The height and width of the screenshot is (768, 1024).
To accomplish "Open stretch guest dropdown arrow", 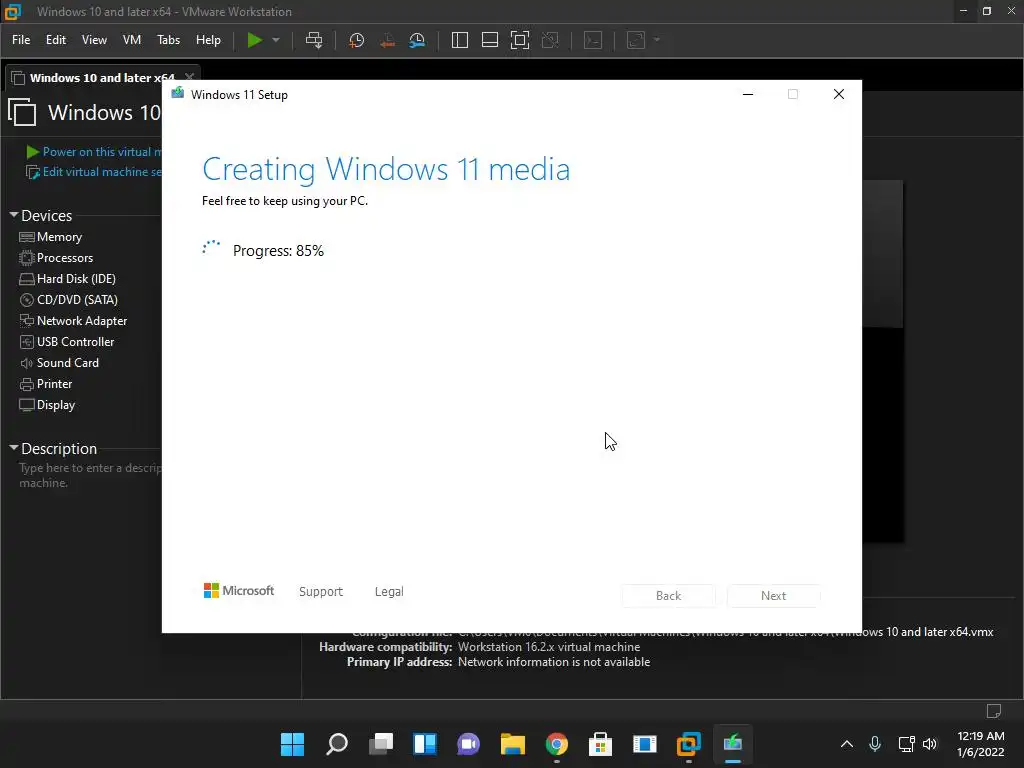I will tap(657, 40).
